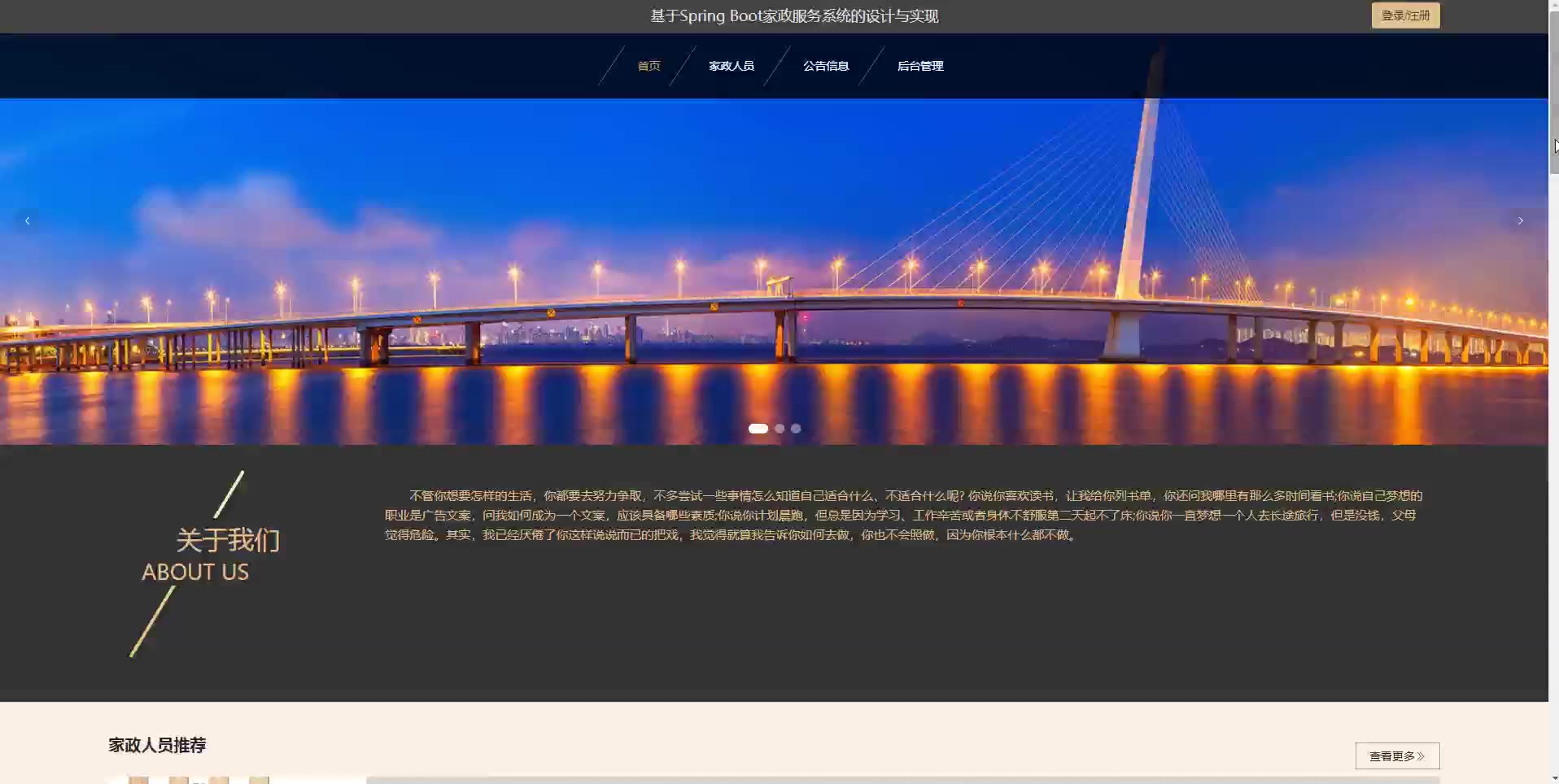
Task: Click the 家政人员推荐 heading
Action: tap(157, 745)
